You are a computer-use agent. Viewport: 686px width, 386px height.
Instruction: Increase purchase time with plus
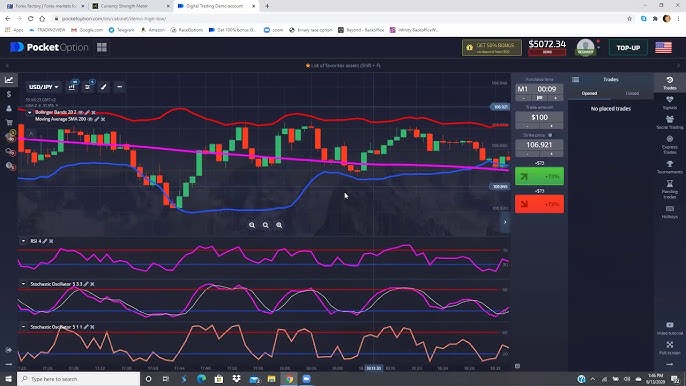(x=556, y=98)
